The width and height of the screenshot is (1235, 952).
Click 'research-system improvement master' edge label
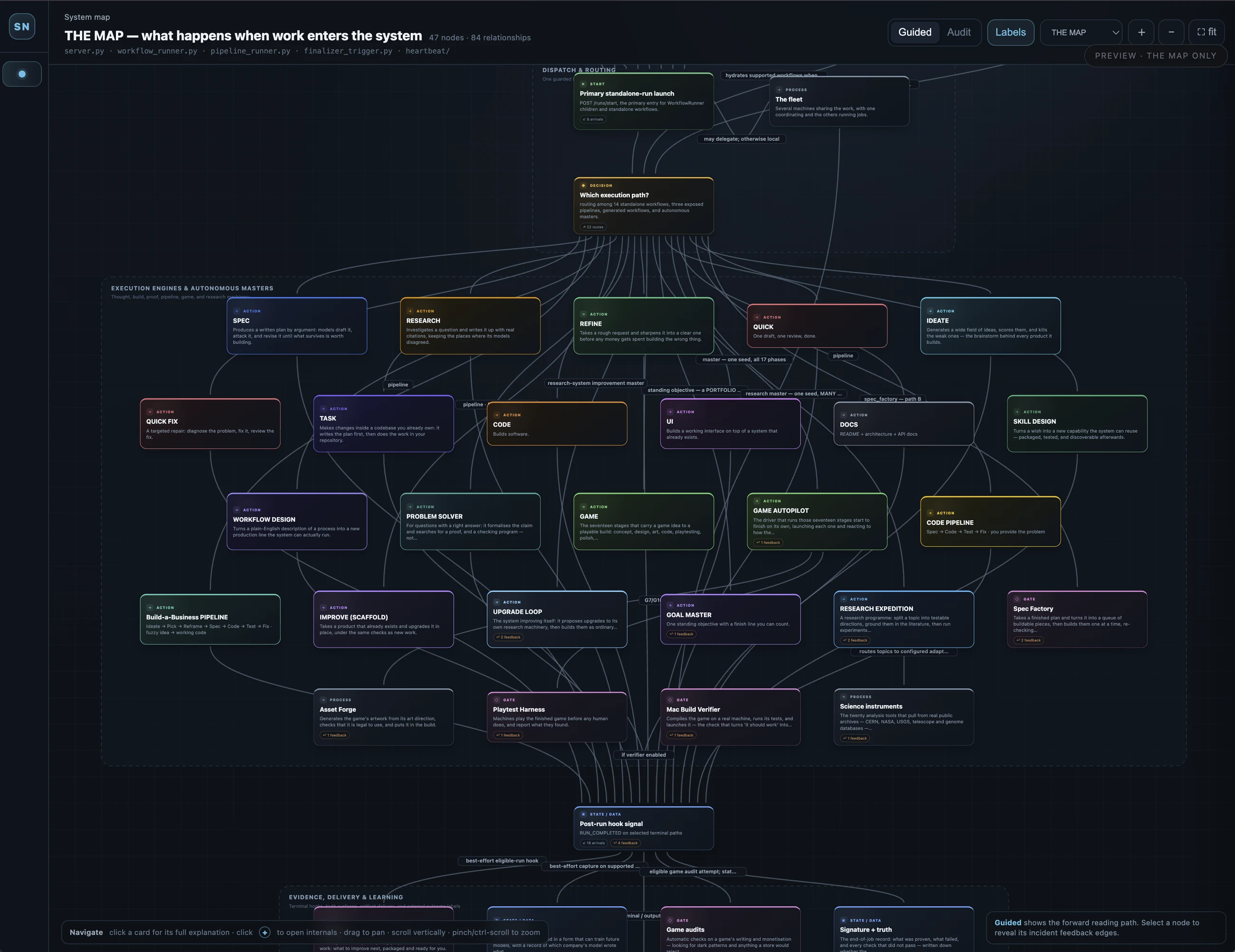tap(596, 383)
